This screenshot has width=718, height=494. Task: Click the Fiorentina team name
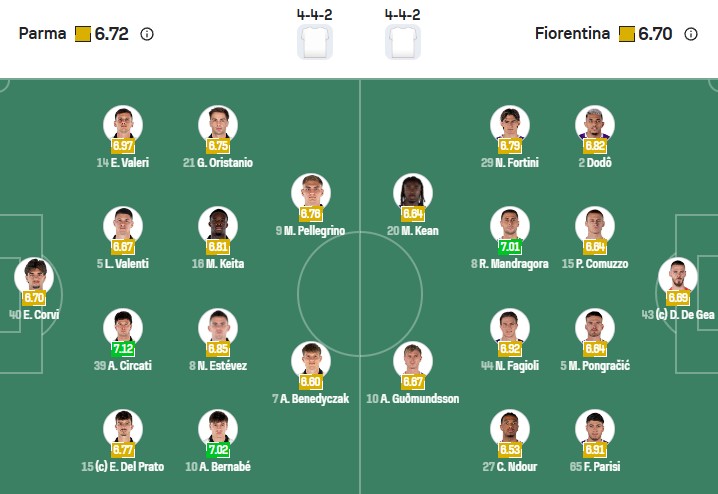[573, 34]
